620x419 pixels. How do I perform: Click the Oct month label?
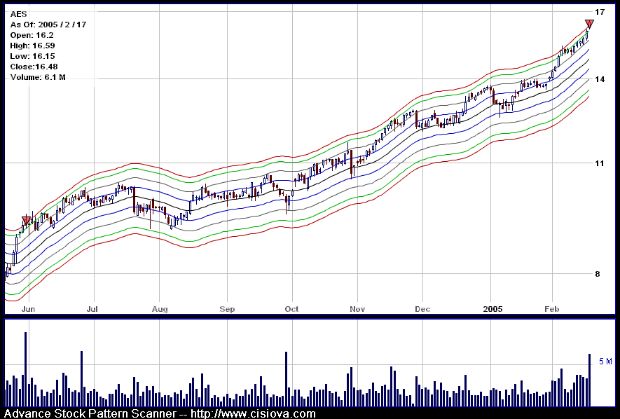click(292, 309)
